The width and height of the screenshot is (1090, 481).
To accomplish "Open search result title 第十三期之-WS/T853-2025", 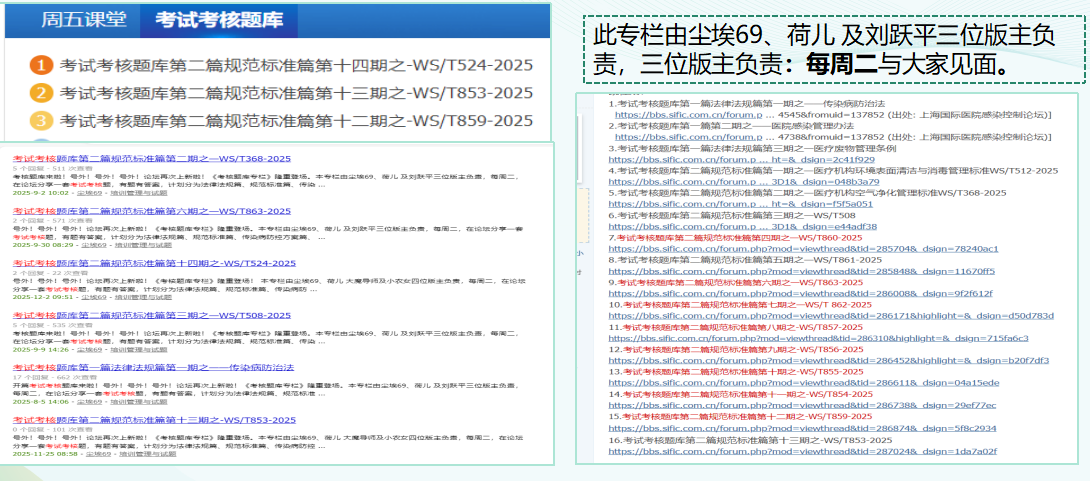I will (x=154, y=420).
